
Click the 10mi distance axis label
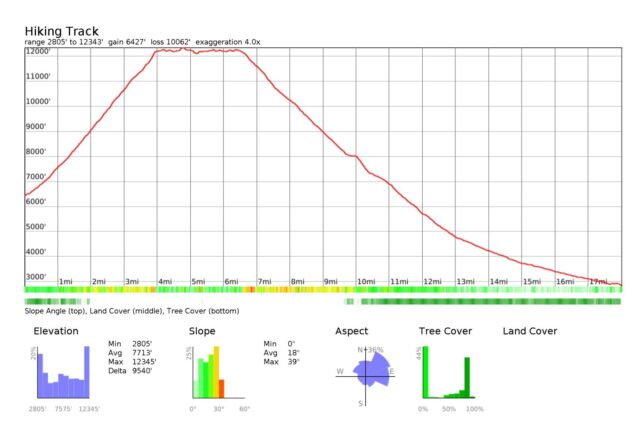point(366,282)
